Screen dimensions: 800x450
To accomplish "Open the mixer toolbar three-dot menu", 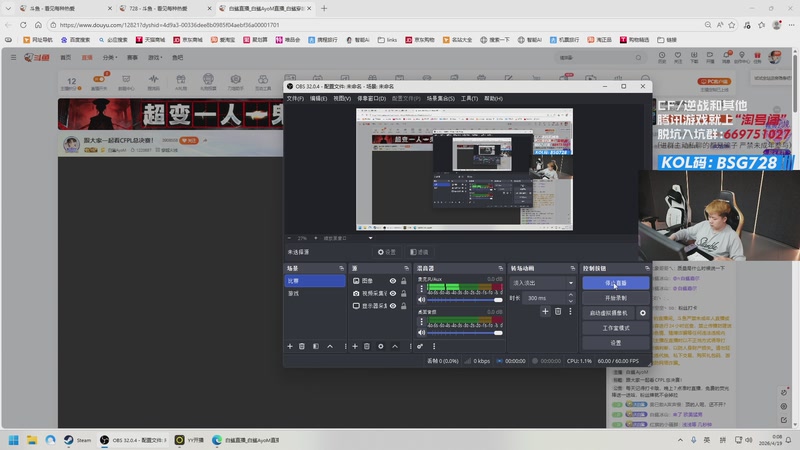I will (434, 346).
